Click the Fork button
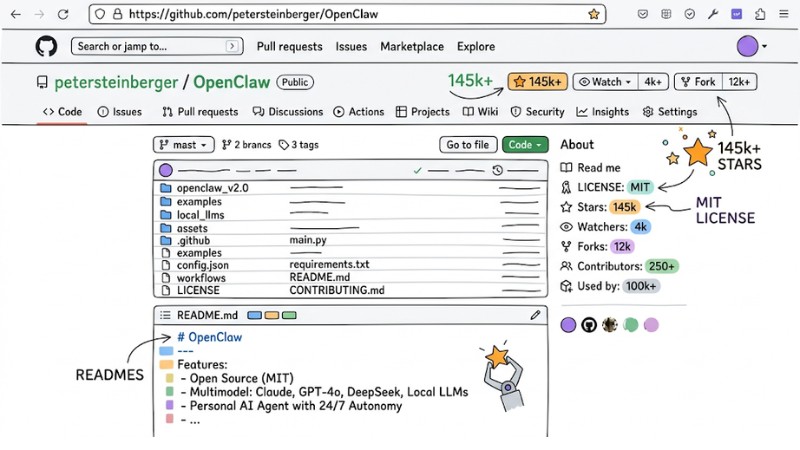The image size is (800, 450). [698, 82]
